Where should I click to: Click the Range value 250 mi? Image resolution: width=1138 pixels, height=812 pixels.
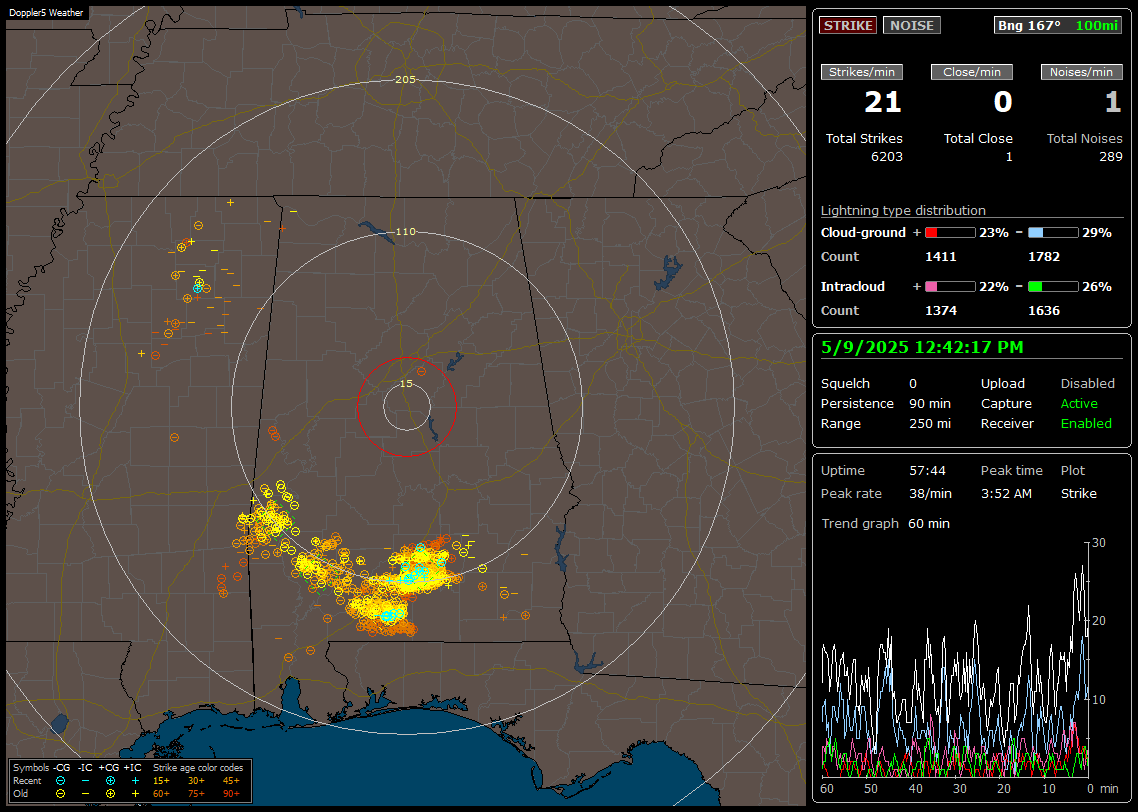click(930, 424)
